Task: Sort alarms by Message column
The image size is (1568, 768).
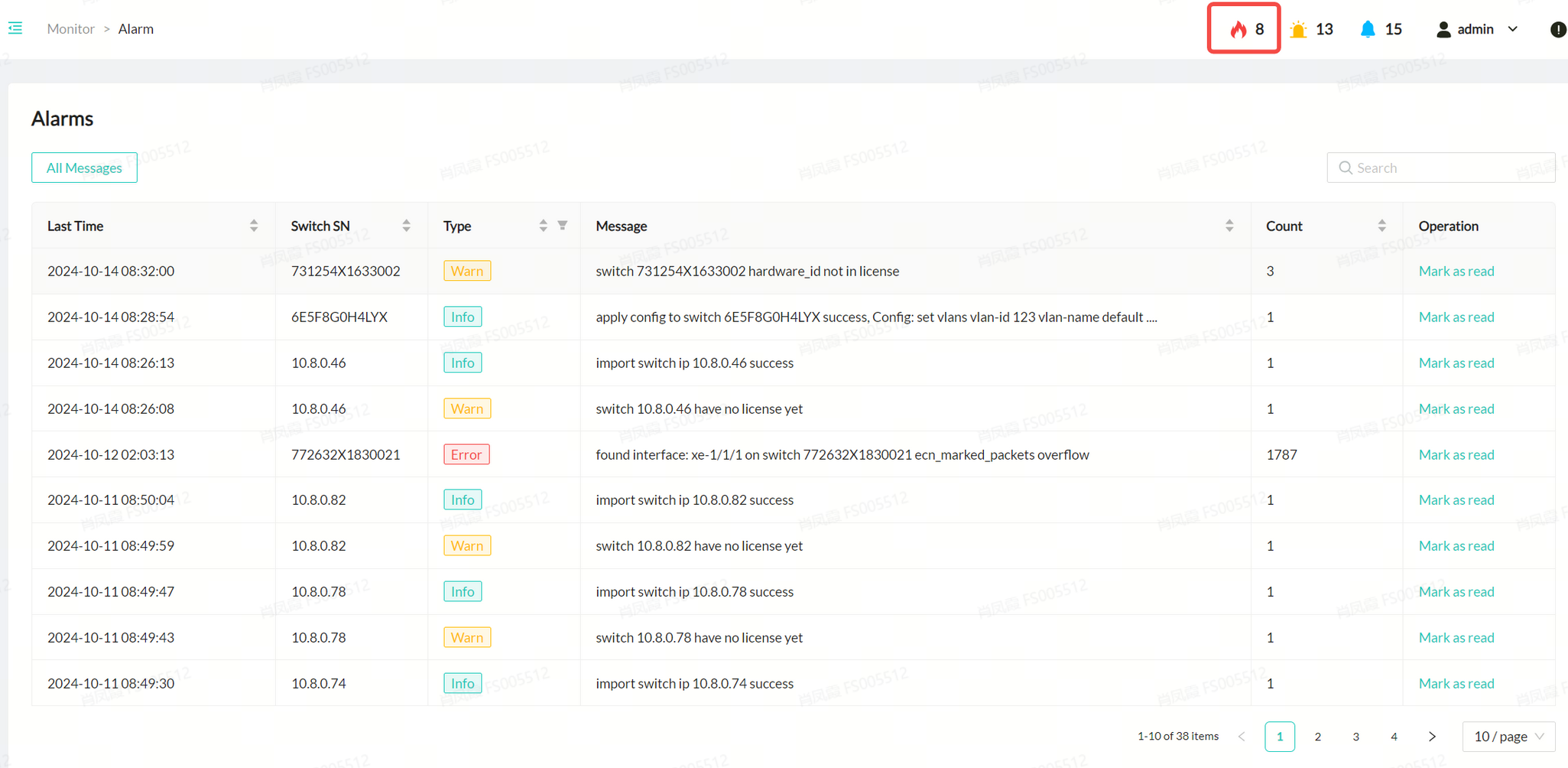Action: (1229, 226)
